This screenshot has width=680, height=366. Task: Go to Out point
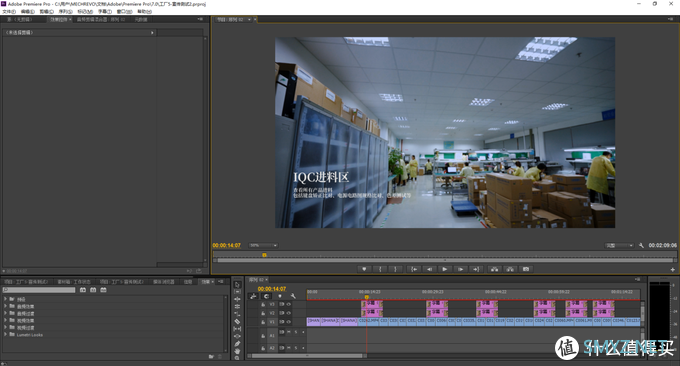[476, 269]
